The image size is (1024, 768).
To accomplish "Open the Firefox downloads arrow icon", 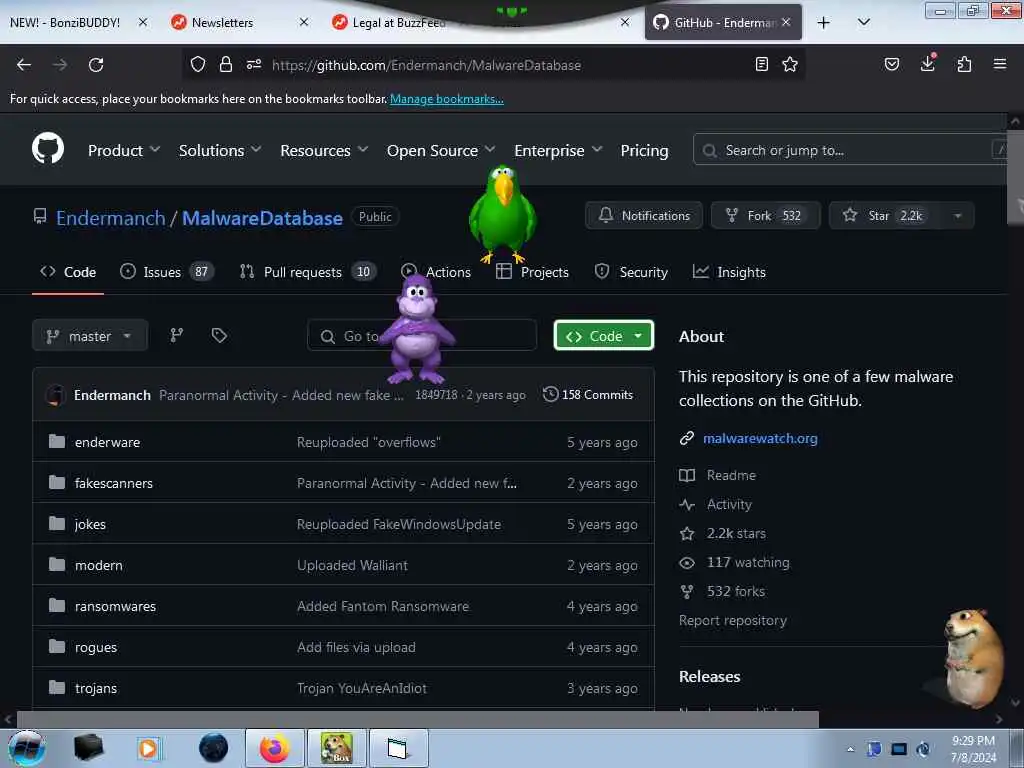I will point(927,63).
